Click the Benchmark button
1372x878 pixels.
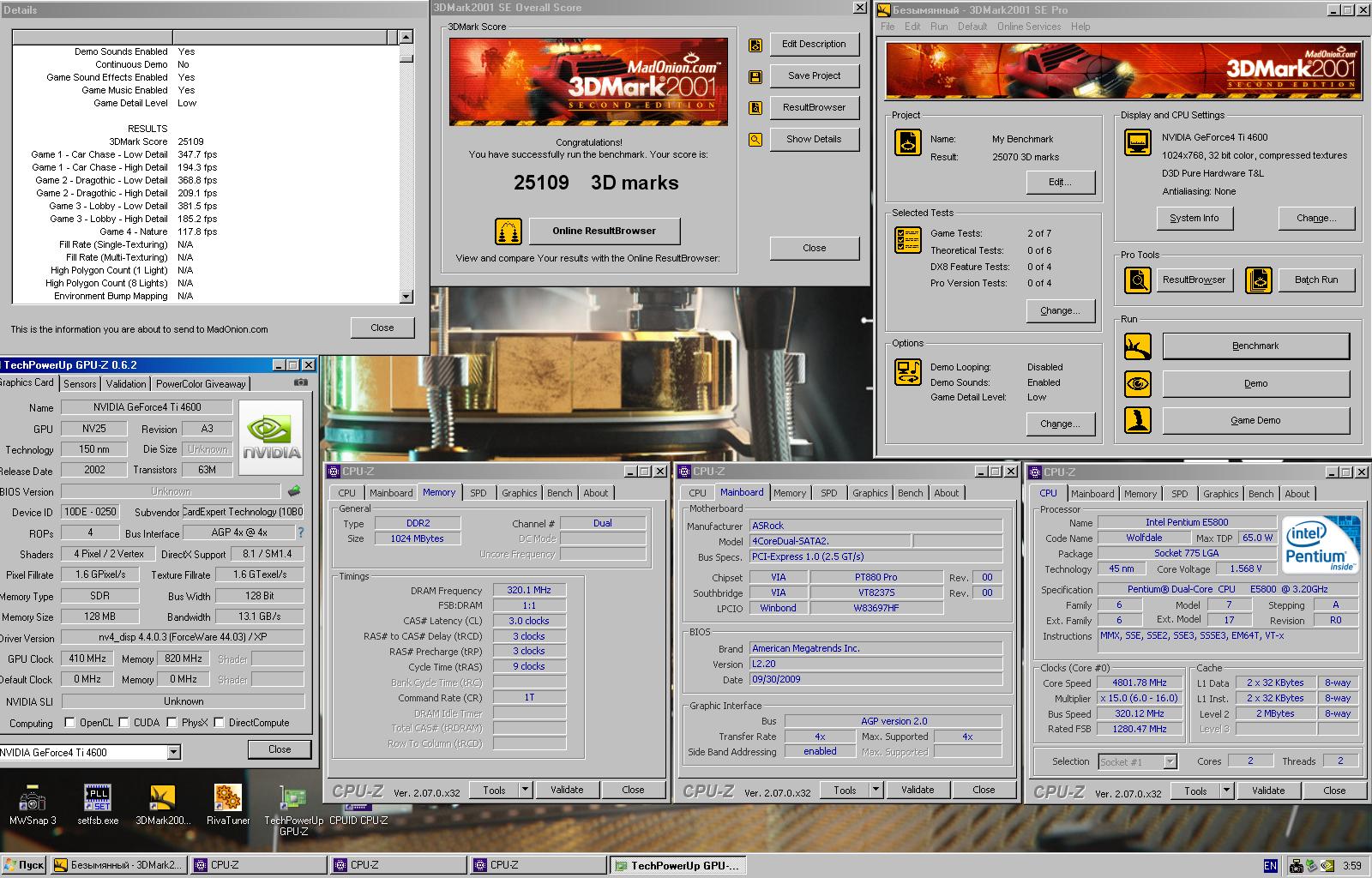(x=1255, y=346)
